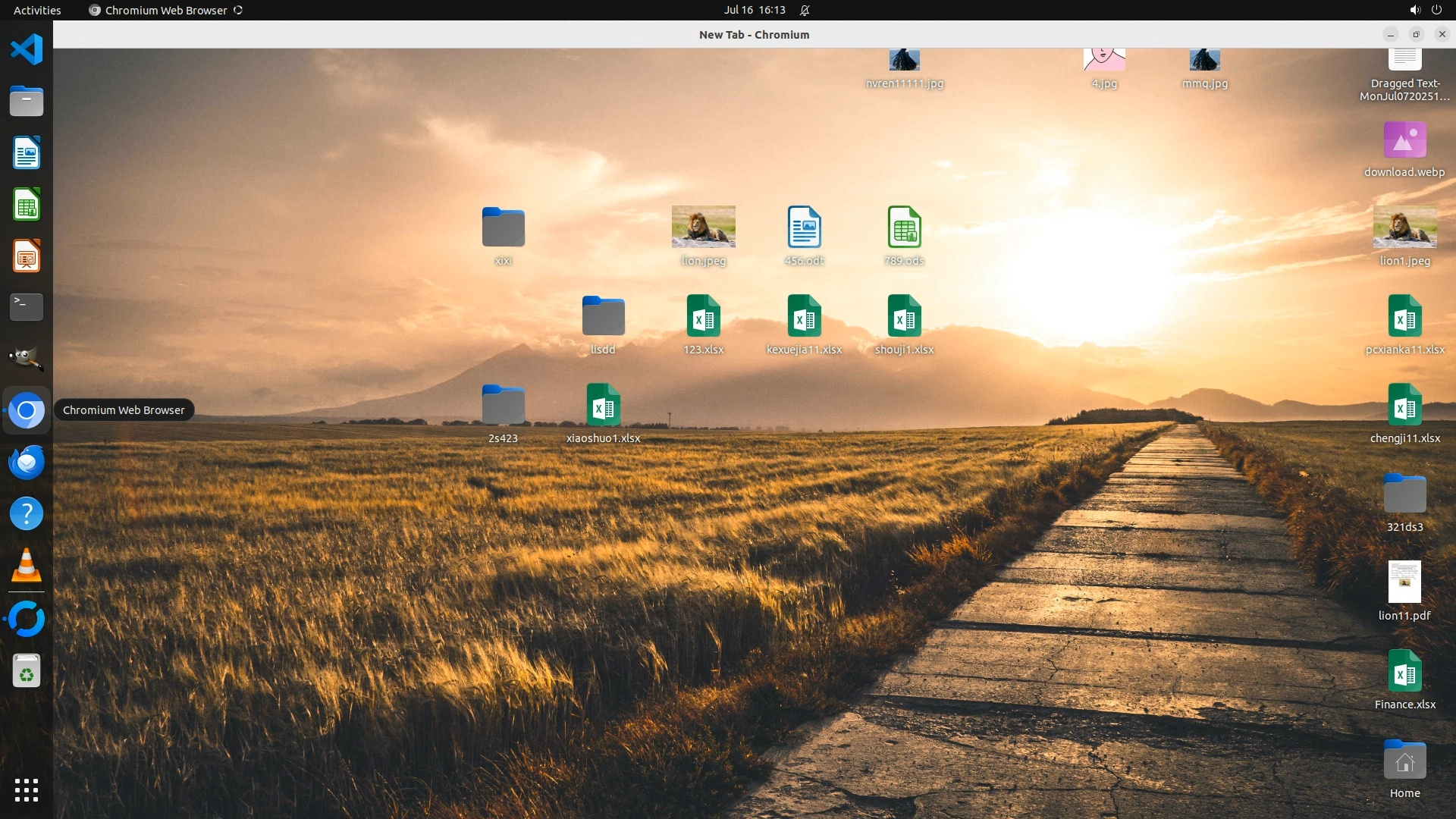Open the Activities overview
The width and height of the screenshot is (1456, 819).
(37, 10)
